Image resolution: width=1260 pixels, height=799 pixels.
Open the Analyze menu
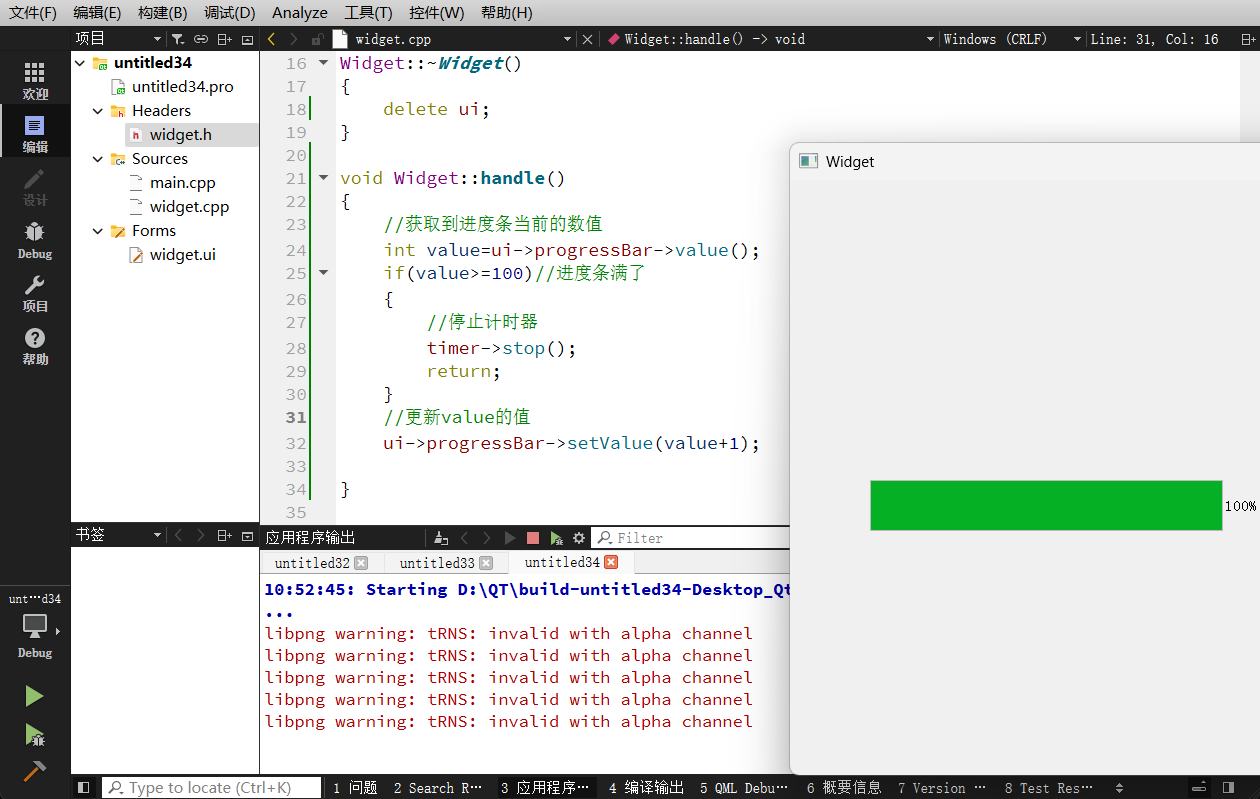point(300,13)
